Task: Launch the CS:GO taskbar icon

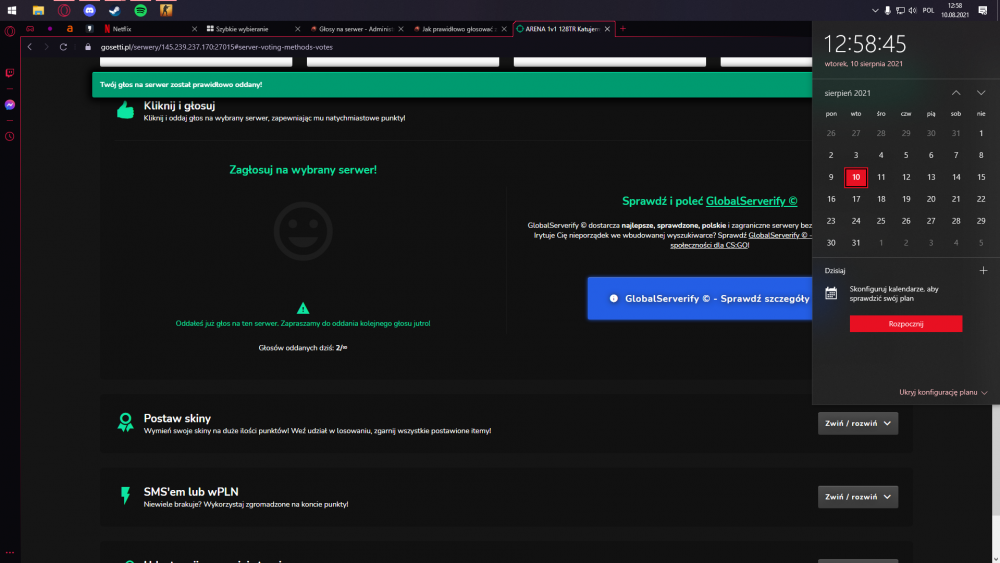Action: pyautogui.click(x=166, y=10)
